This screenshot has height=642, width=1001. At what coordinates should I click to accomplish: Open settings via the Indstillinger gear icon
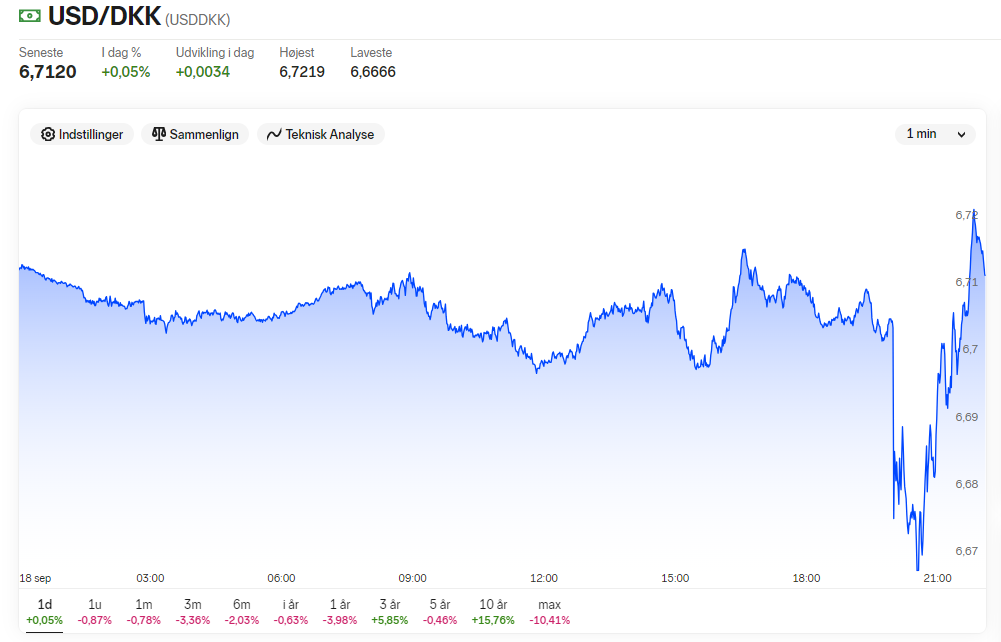(48, 134)
